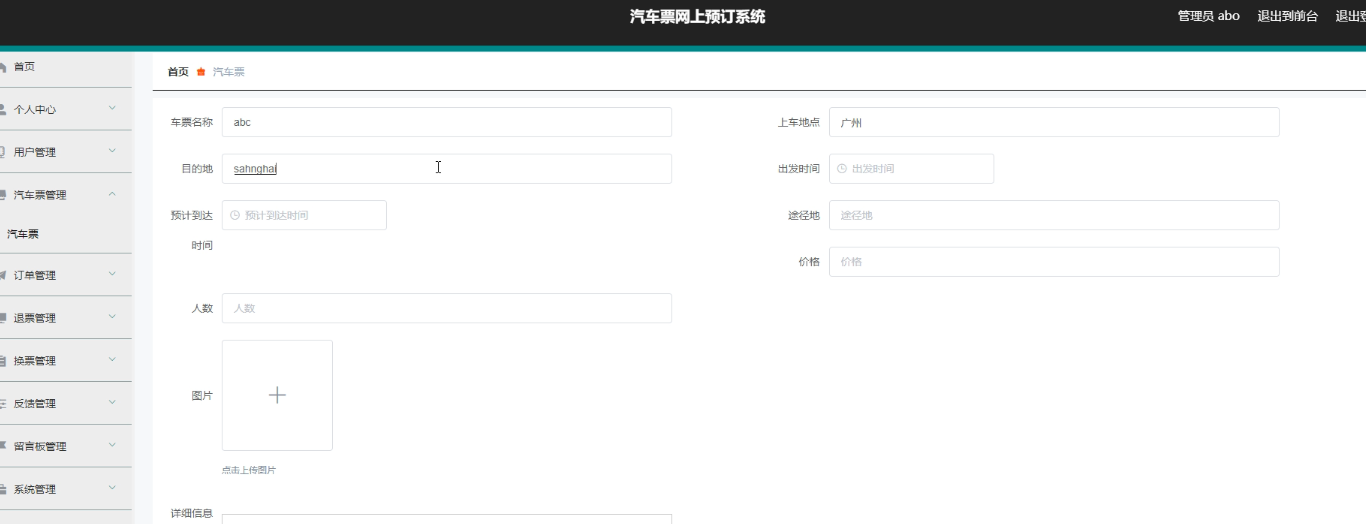1366x524 pixels.
Task: Click the clock icon in 预计到达时间 field
Action: coord(235,215)
